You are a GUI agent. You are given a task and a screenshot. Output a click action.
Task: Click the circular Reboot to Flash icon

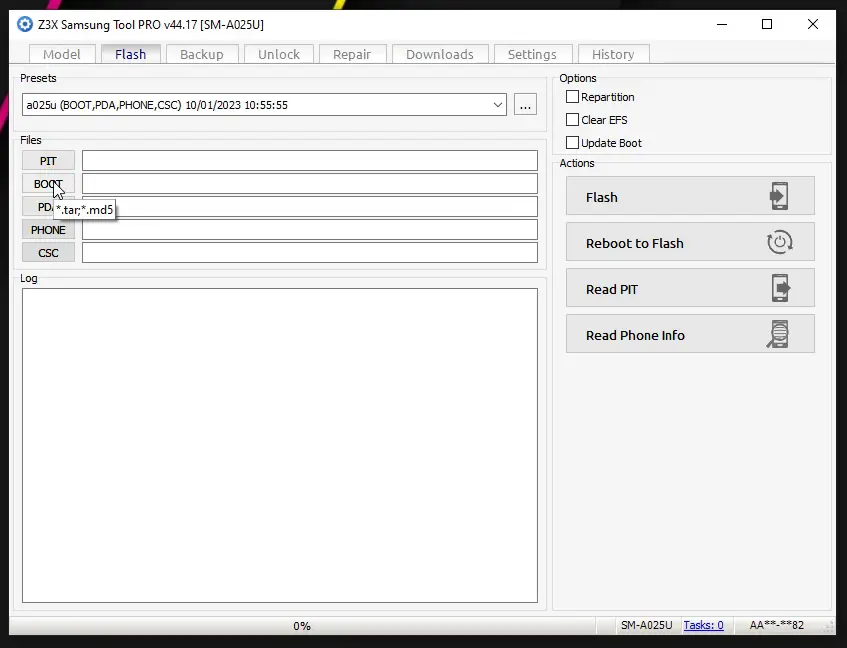(x=780, y=241)
